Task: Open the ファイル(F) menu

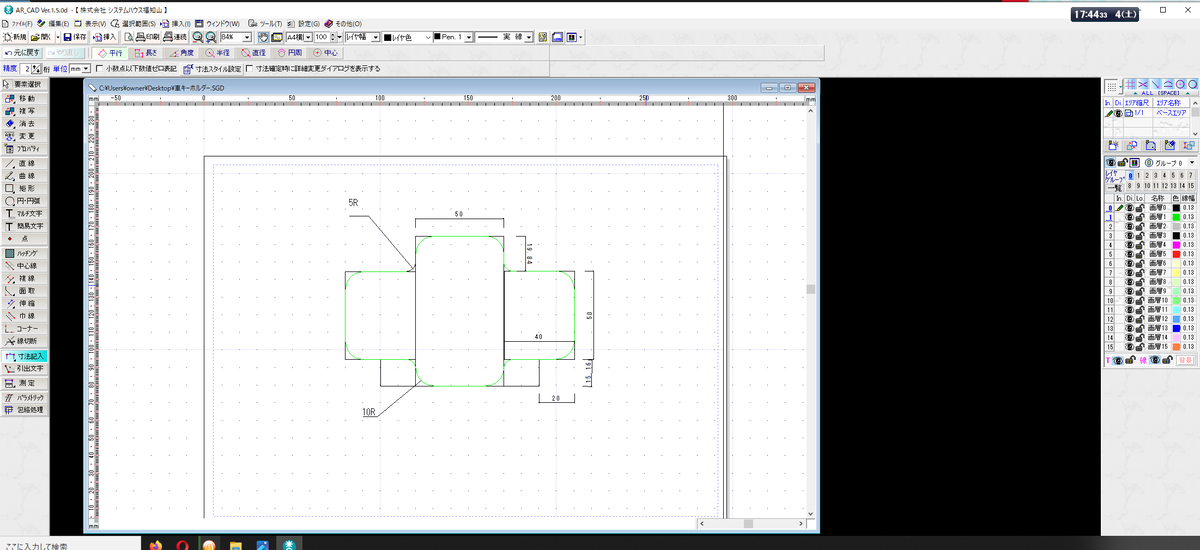Action: coord(17,22)
